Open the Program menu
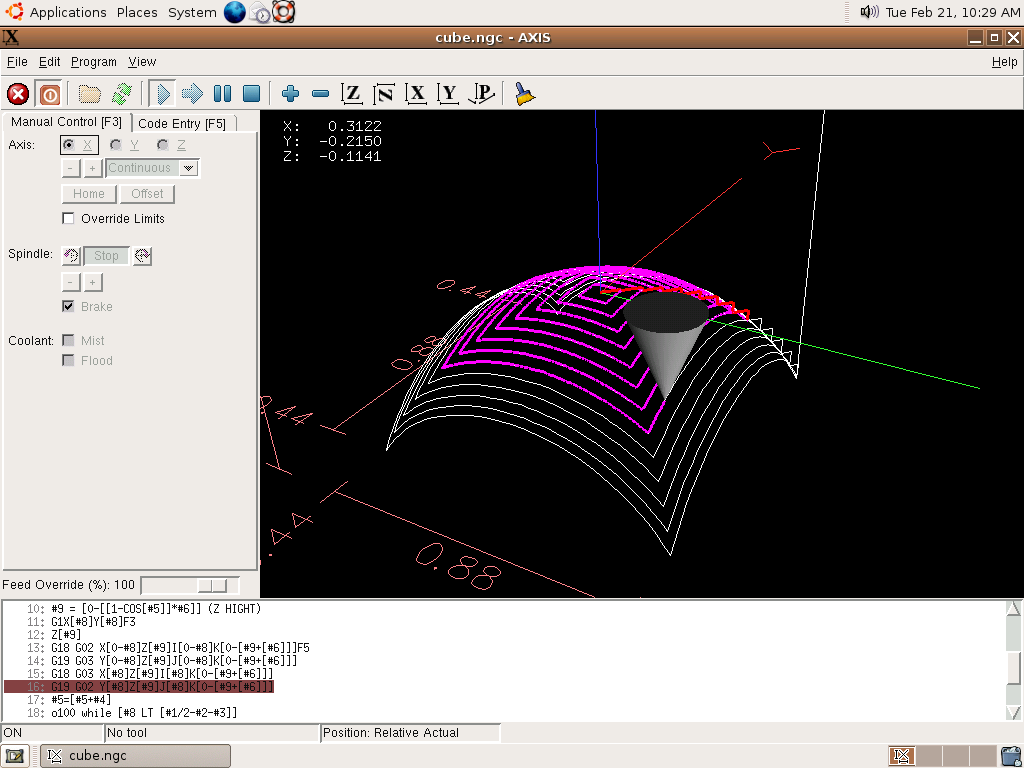 94,62
